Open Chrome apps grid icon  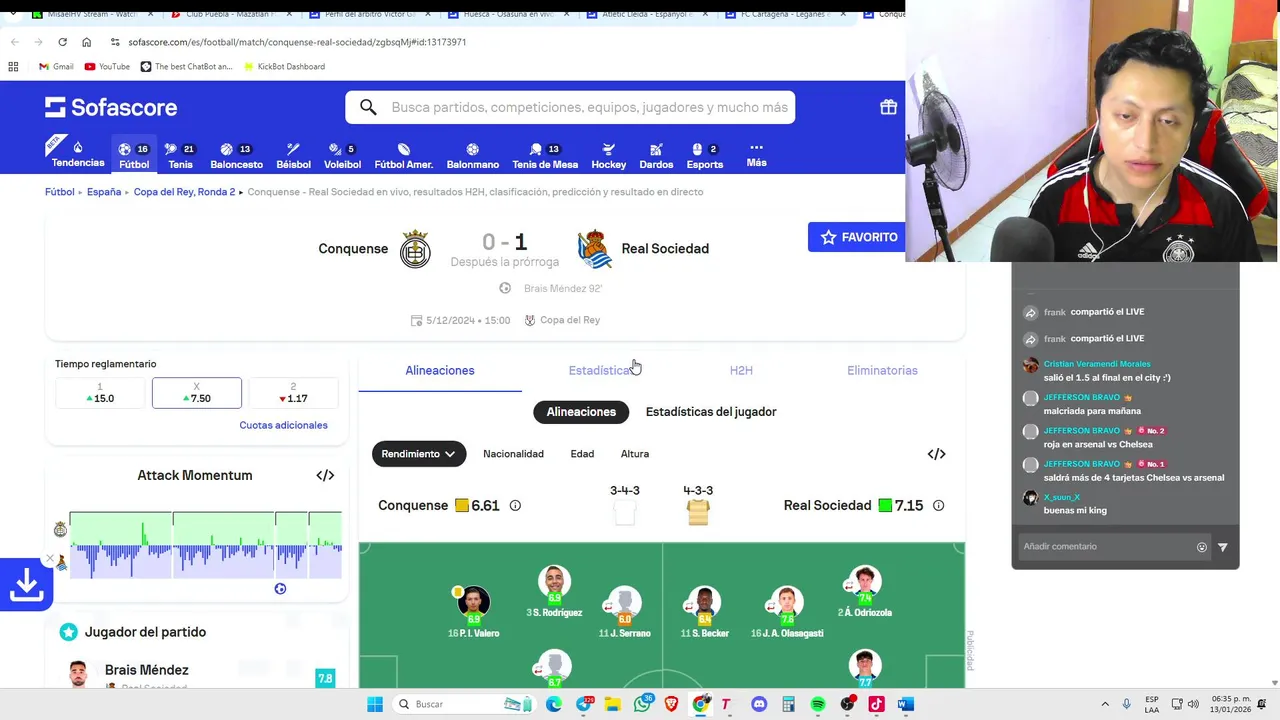13,66
